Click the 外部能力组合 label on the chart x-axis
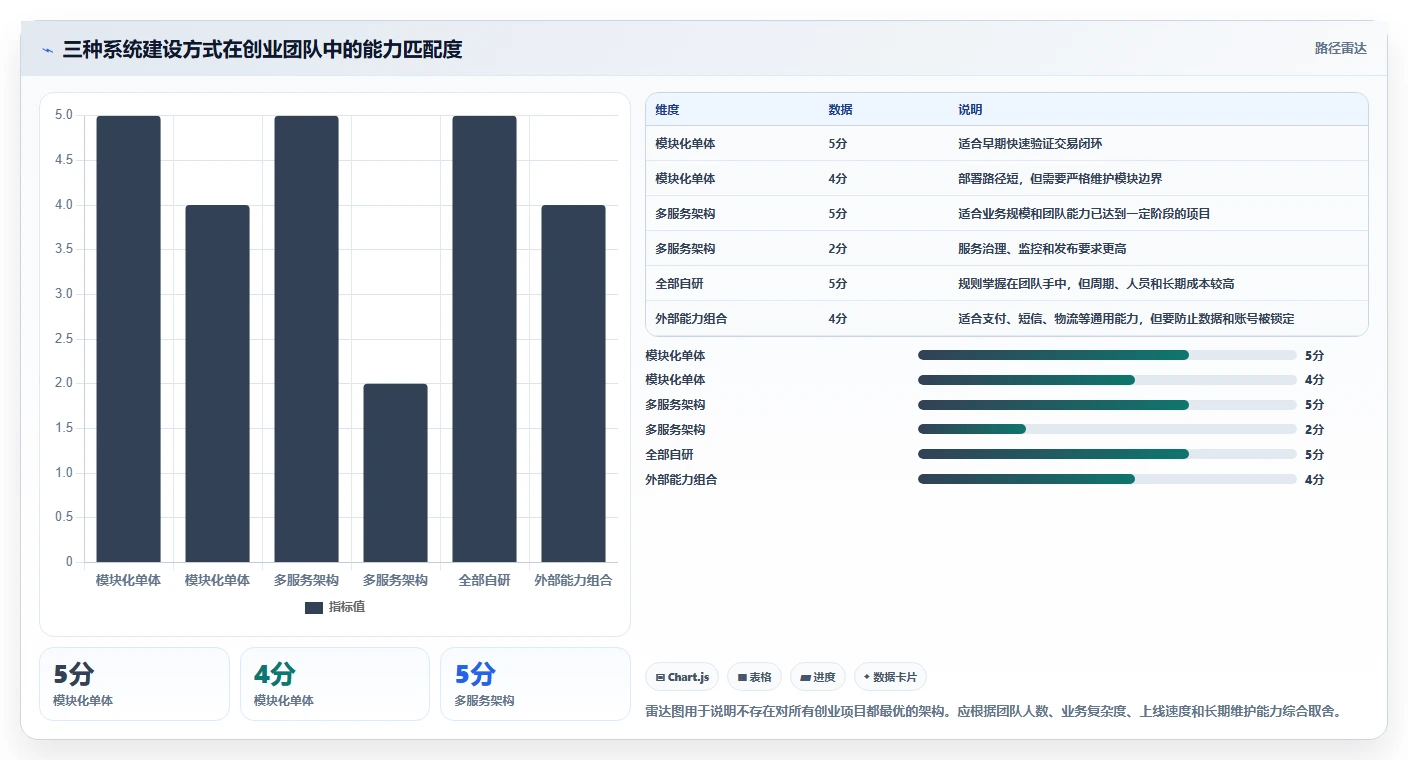This screenshot has width=1408, height=760. click(573, 580)
